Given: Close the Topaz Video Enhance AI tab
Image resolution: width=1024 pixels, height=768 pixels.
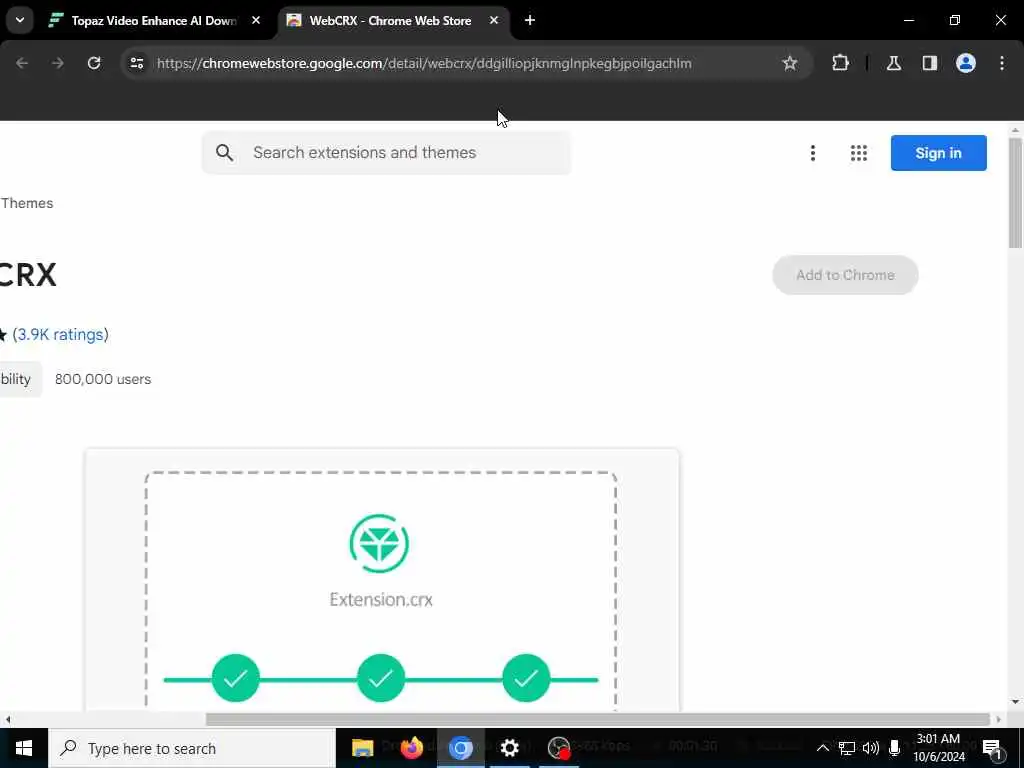Looking at the screenshot, I should pos(256,21).
